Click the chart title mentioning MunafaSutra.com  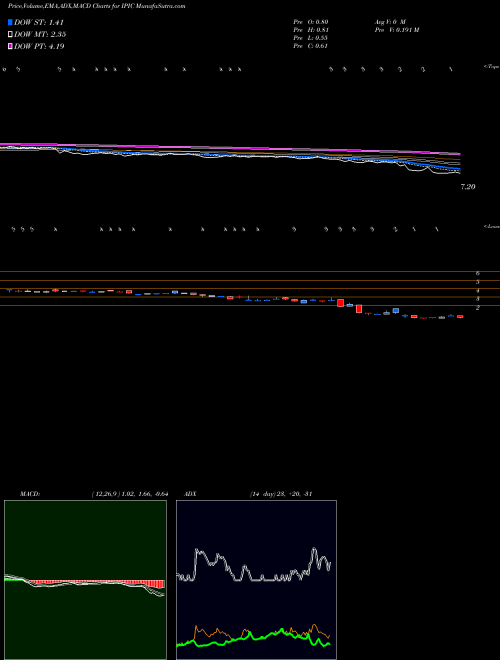click(96, 6)
